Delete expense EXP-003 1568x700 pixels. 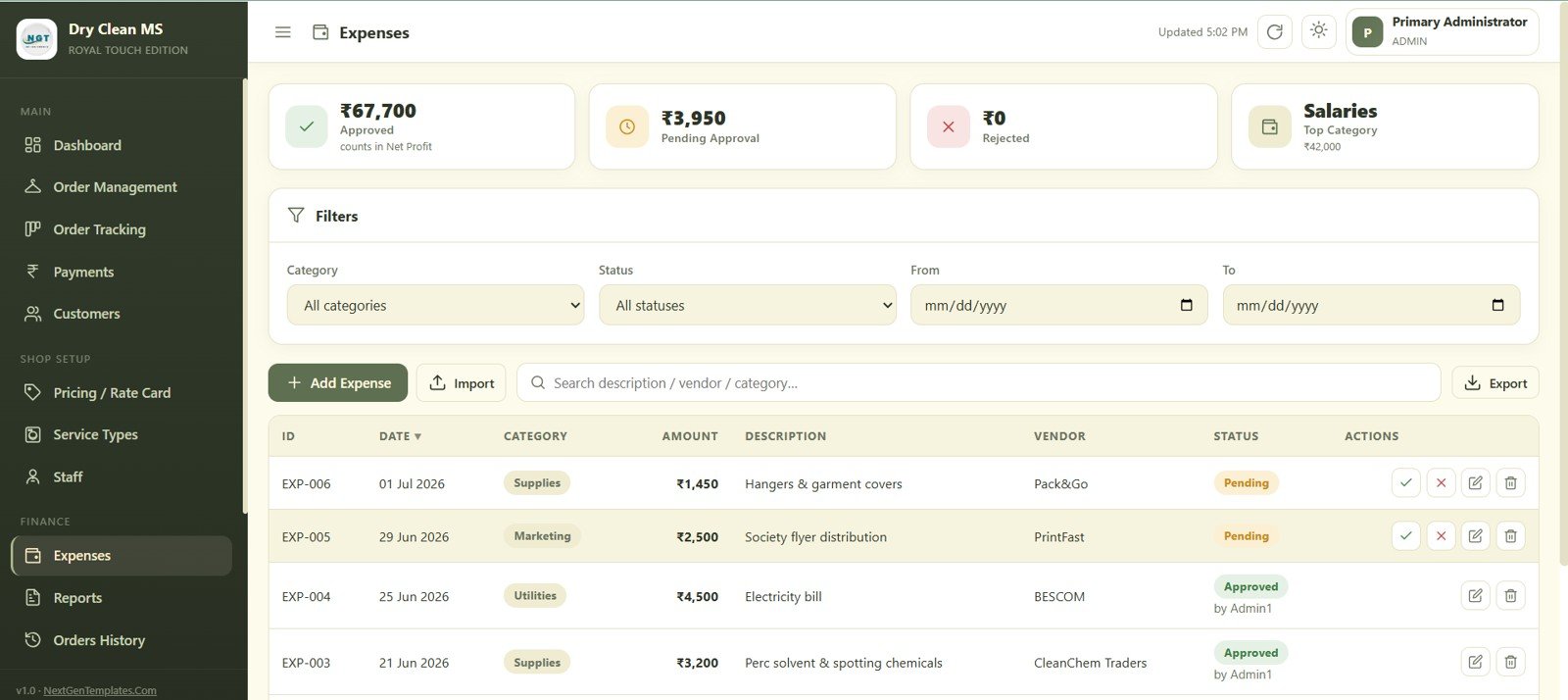[1511, 663]
